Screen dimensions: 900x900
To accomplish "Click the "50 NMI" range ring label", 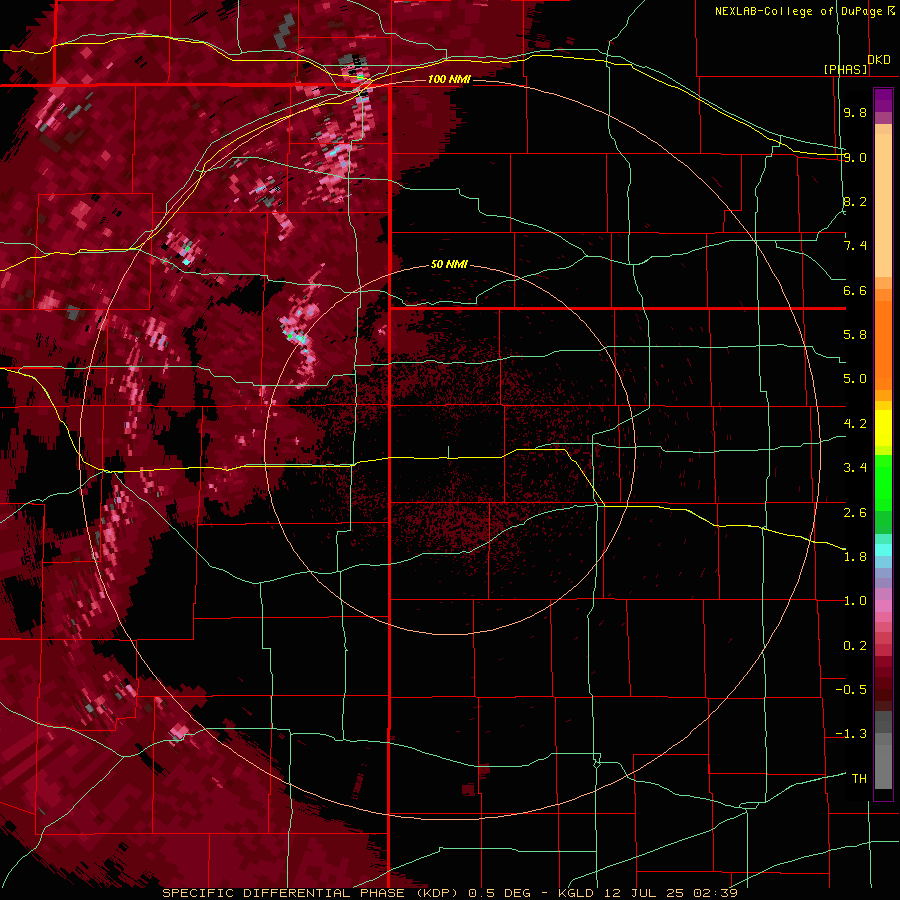I will (449, 265).
